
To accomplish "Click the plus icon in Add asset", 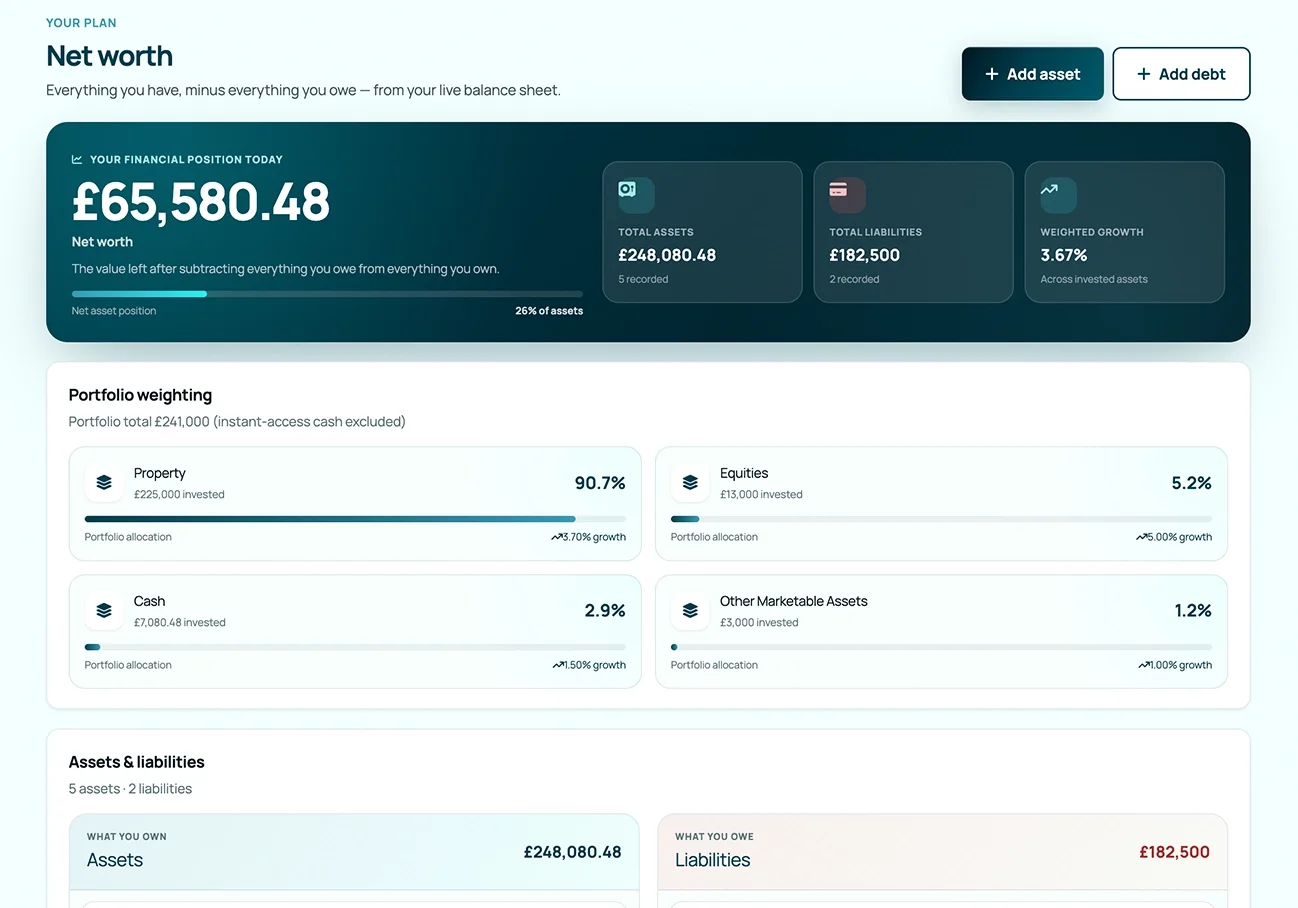I will pyautogui.click(x=992, y=74).
